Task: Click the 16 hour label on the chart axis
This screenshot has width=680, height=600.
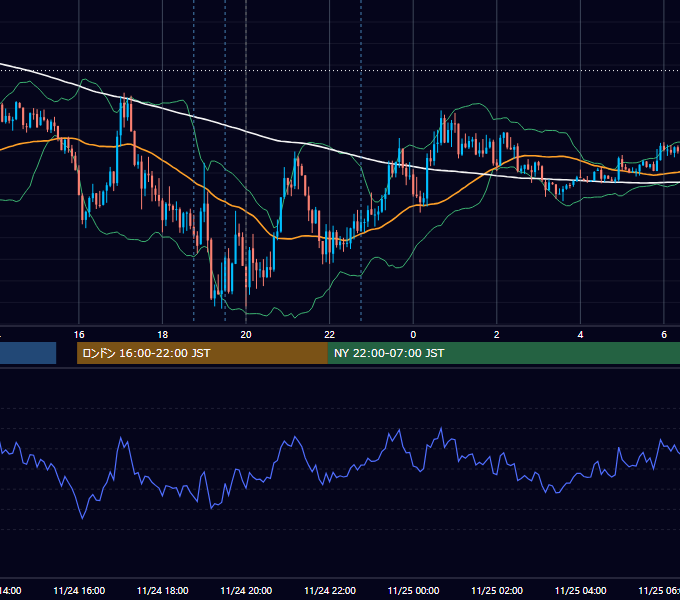Action: click(x=79, y=335)
